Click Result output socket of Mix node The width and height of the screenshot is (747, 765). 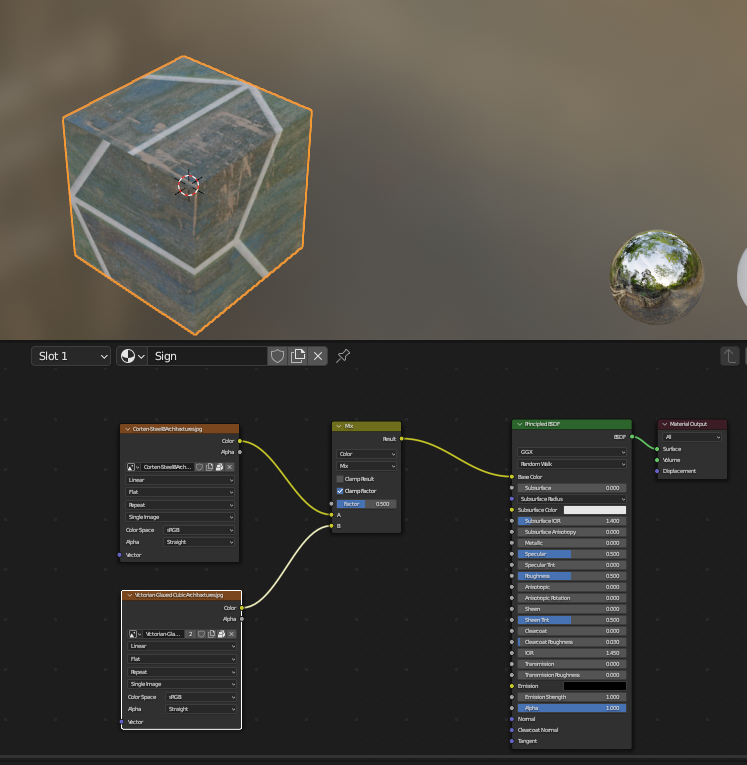(x=402, y=439)
